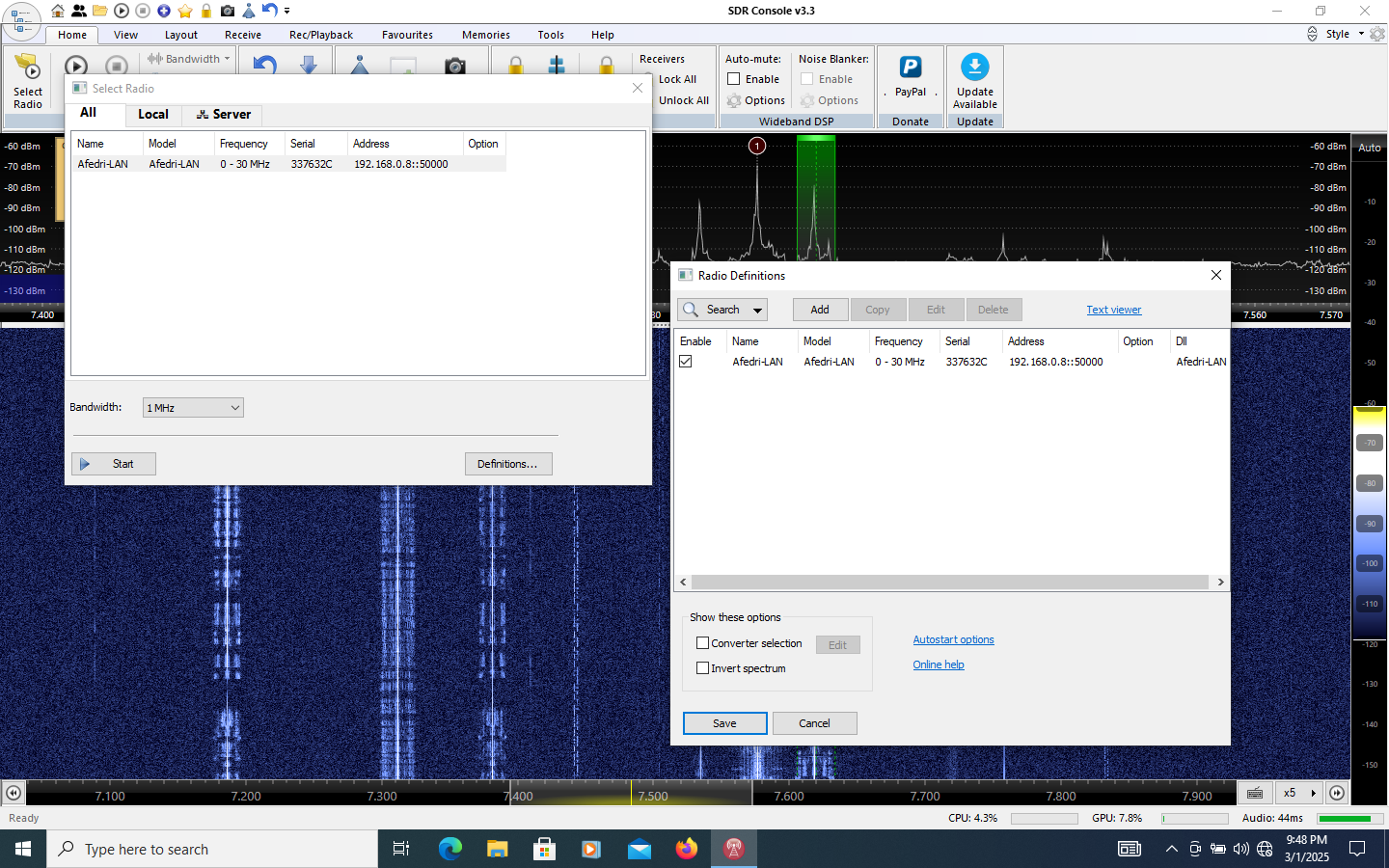This screenshot has width=1389, height=868.
Task: Click the PayPal donate icon
Action: (910, 68)
